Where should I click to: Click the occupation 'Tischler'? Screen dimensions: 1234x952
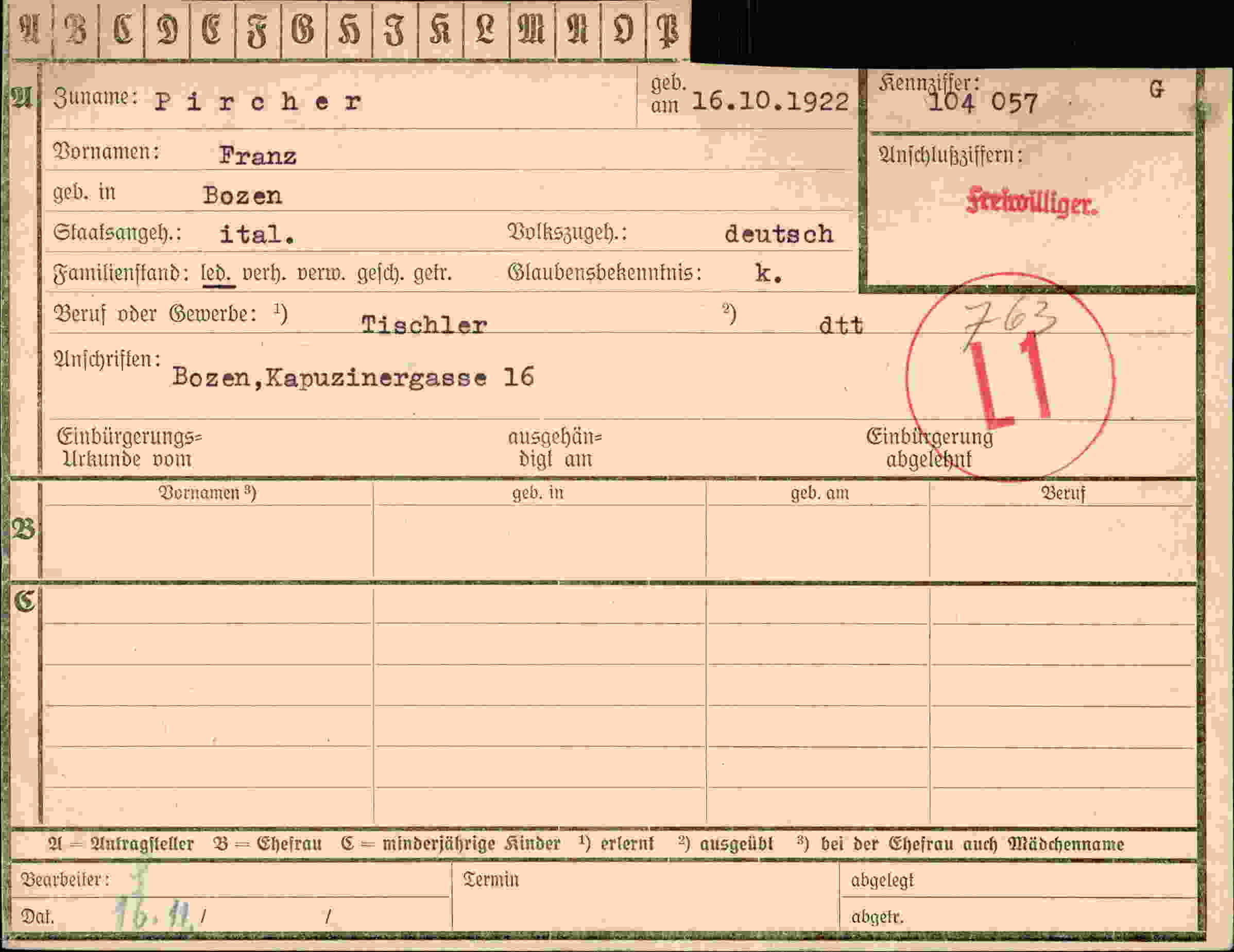424,325
